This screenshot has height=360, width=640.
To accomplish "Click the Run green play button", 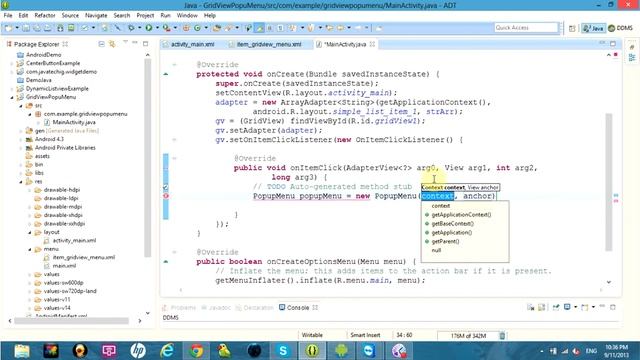I will click(149, 28).
